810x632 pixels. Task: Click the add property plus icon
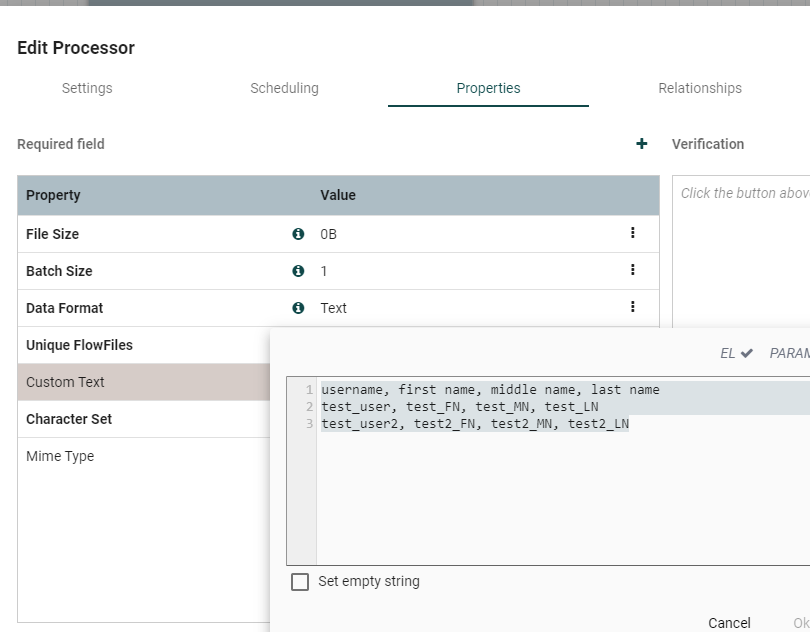642,144
